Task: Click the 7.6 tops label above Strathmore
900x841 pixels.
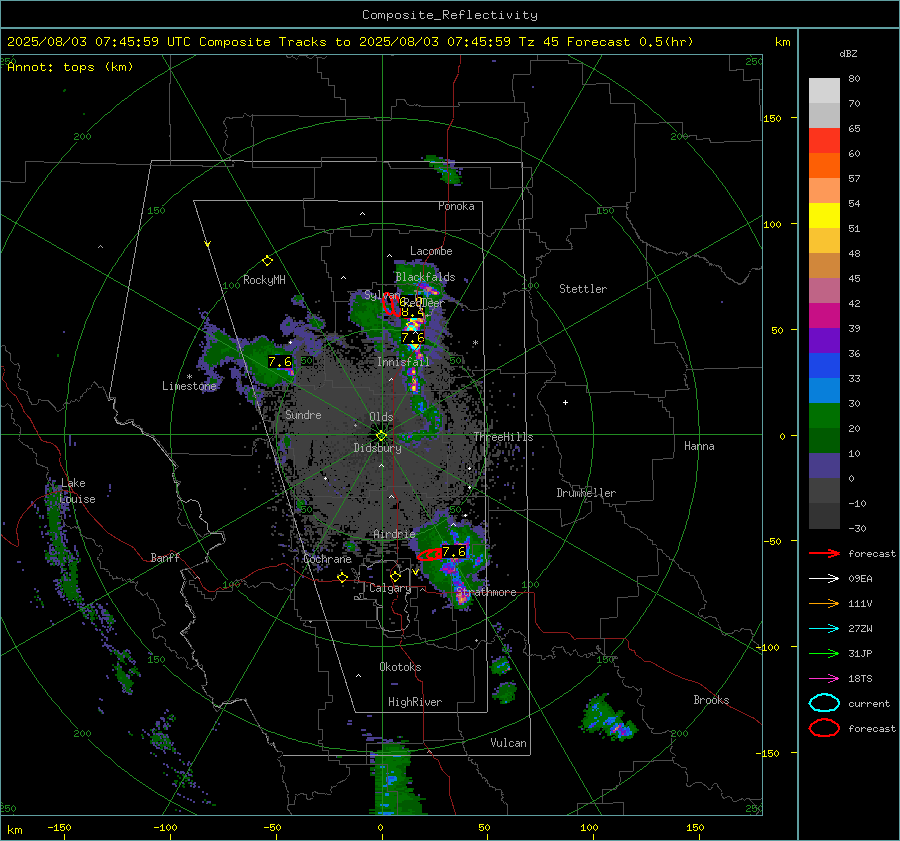Action: [x=454, y=552]
